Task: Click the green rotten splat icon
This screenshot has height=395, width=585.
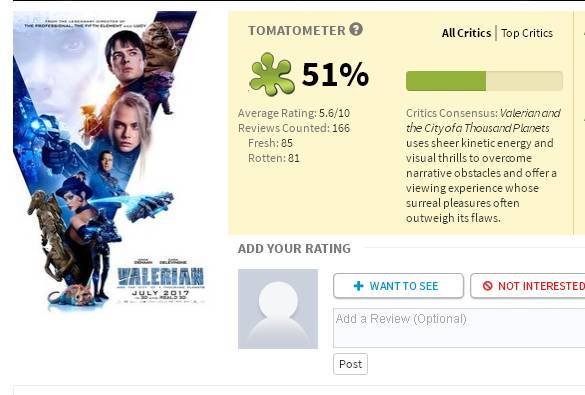Action: click(271, 74)
